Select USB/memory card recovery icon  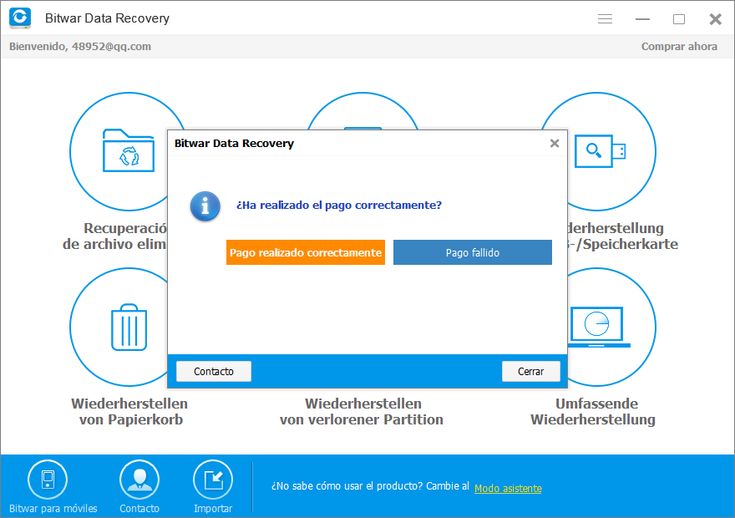[600, 151]
